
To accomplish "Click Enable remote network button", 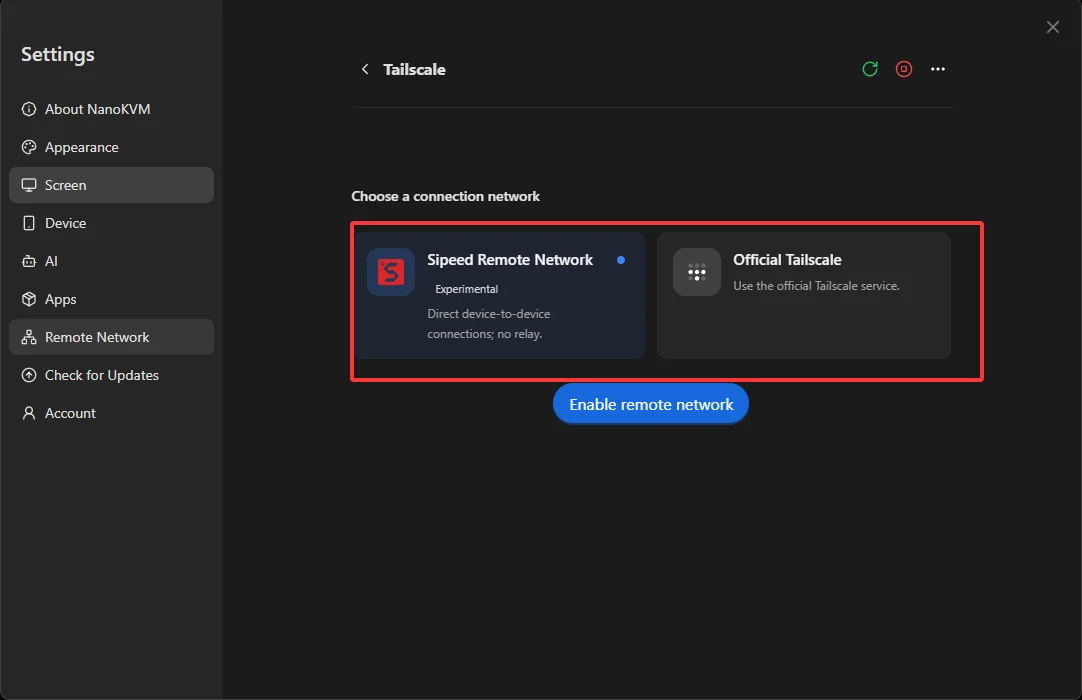I will pos(651,404).
